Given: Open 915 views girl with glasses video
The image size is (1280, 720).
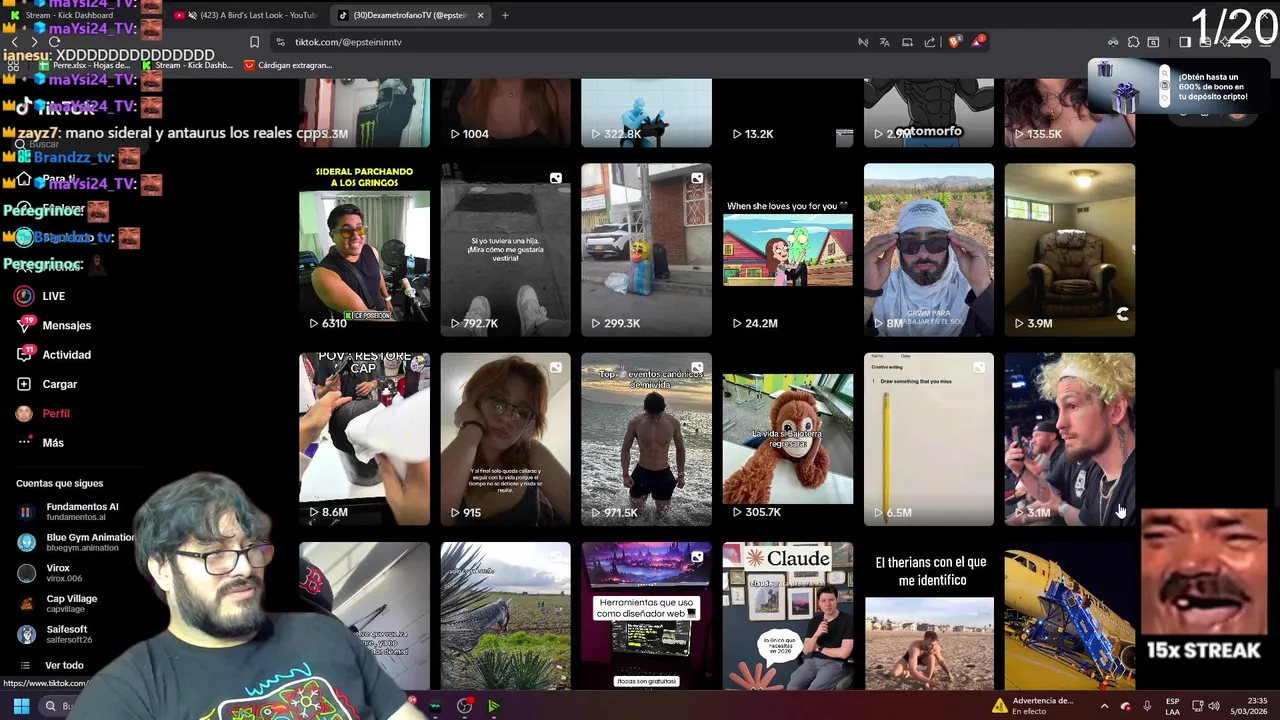Looking at the screenshot, I should 505,439.
